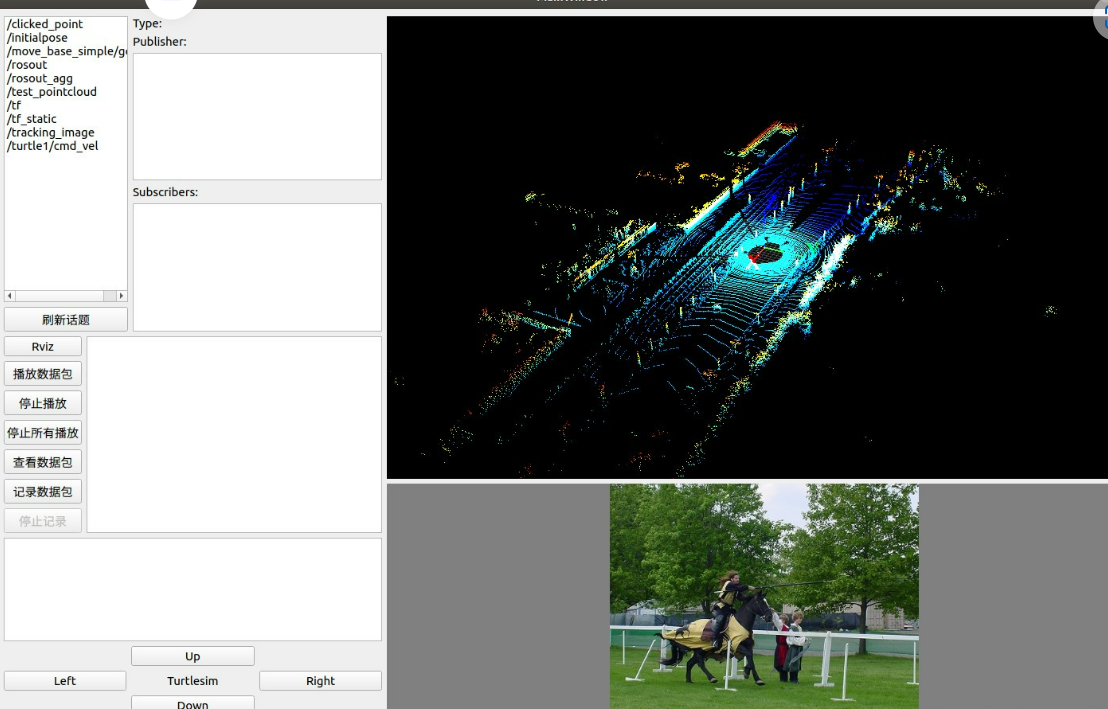1108x709 pixels.
Task: Select the /test_pointcloud topic in the list
Action: [51, 91]
